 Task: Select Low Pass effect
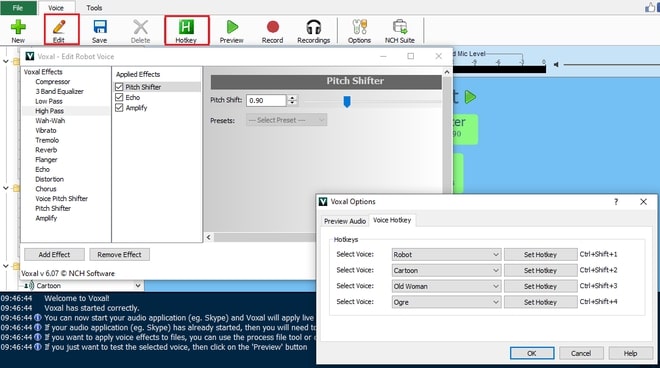(x=49, y=101)
